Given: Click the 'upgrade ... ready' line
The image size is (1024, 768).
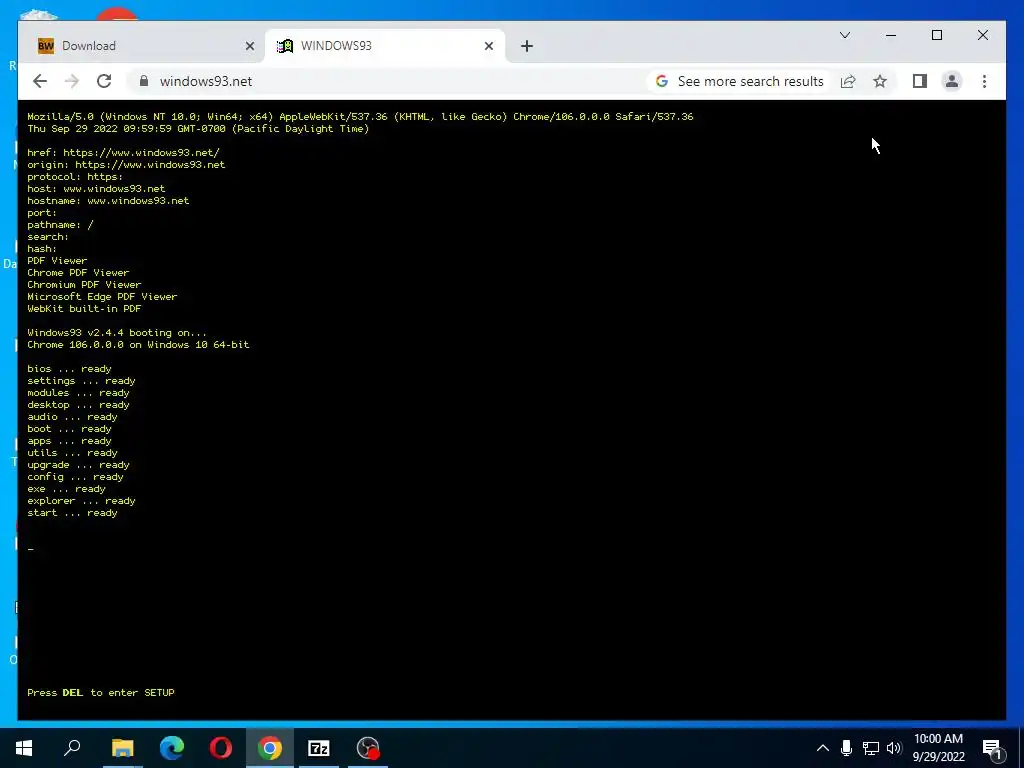Looking at the screenshot, I should point(78,465).
